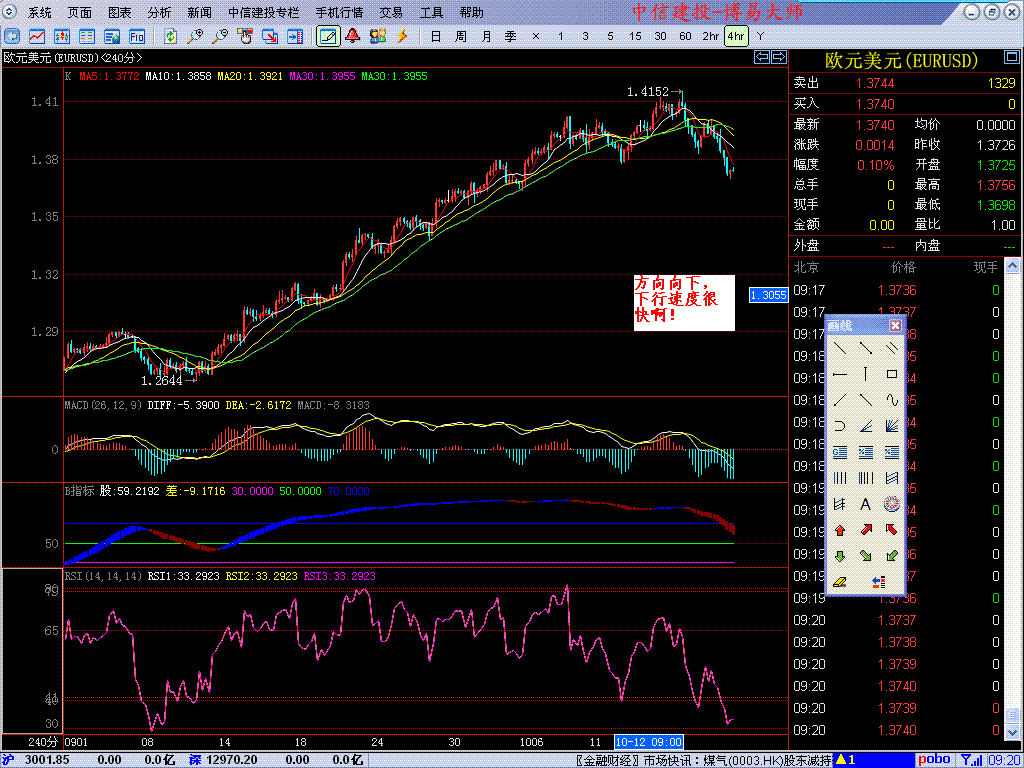Image resolution: width=1024 pixels, height=768 pixels.
Task: Switch to the 日 daily period
Action: (x=436, y=36)
